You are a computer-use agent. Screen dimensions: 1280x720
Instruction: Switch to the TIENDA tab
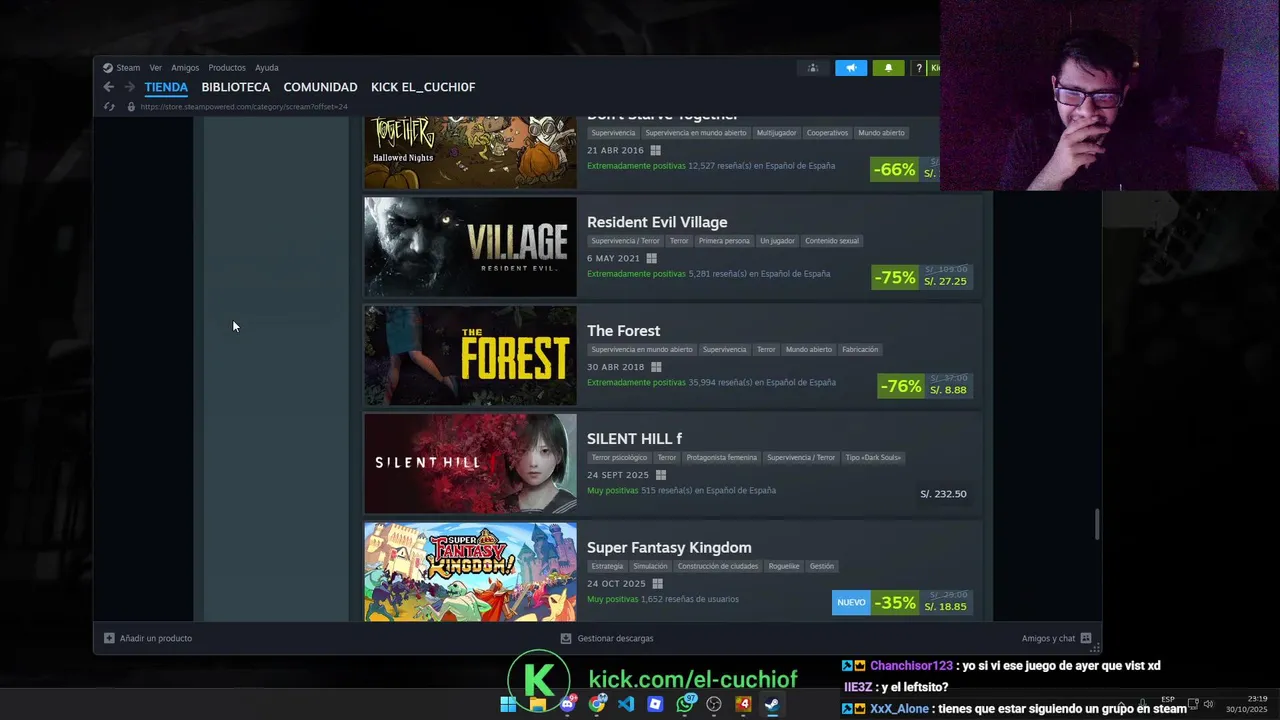(166, 87)
